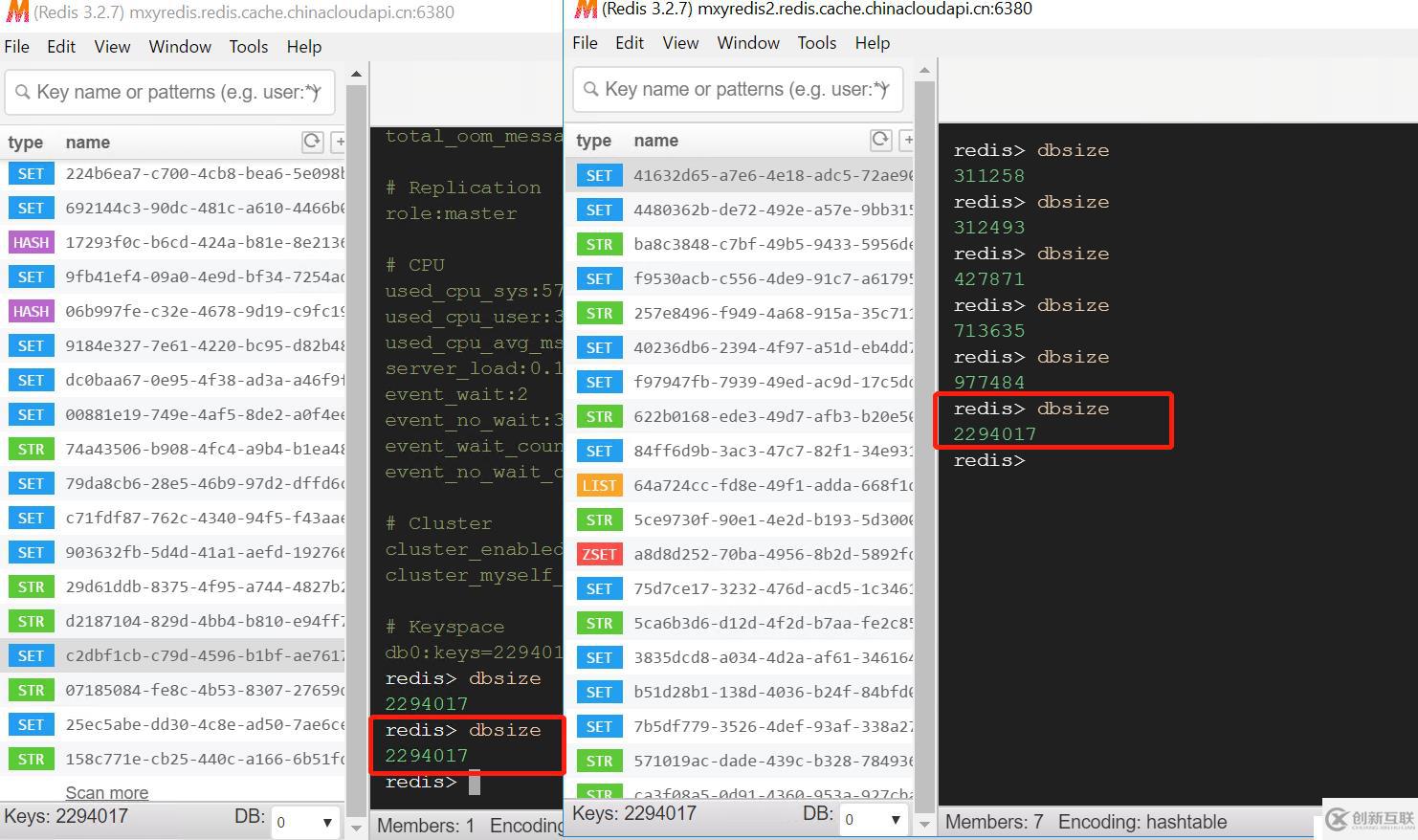Screen dimensions: 1418x840
Task: Click Scan more link in left window
Action: [107, 792]
